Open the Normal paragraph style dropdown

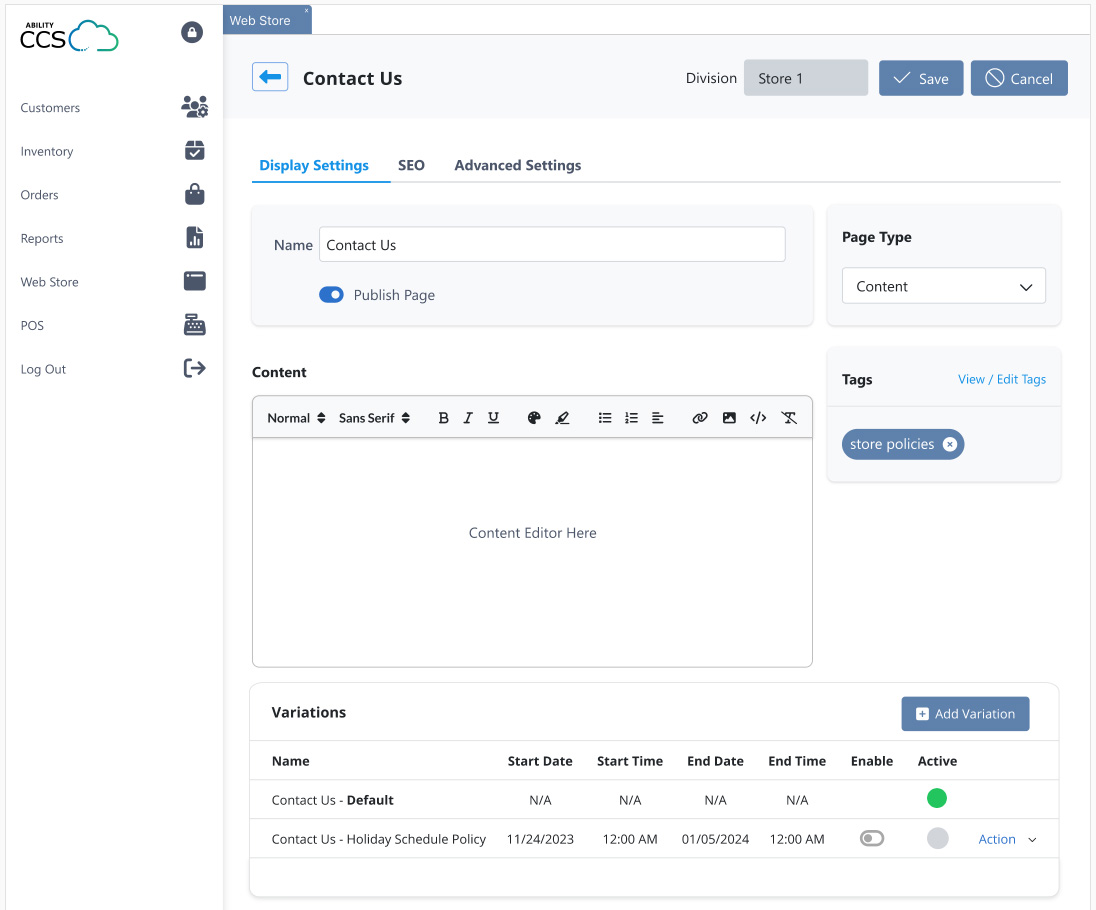pyautogui.click(x=294, y=417)
